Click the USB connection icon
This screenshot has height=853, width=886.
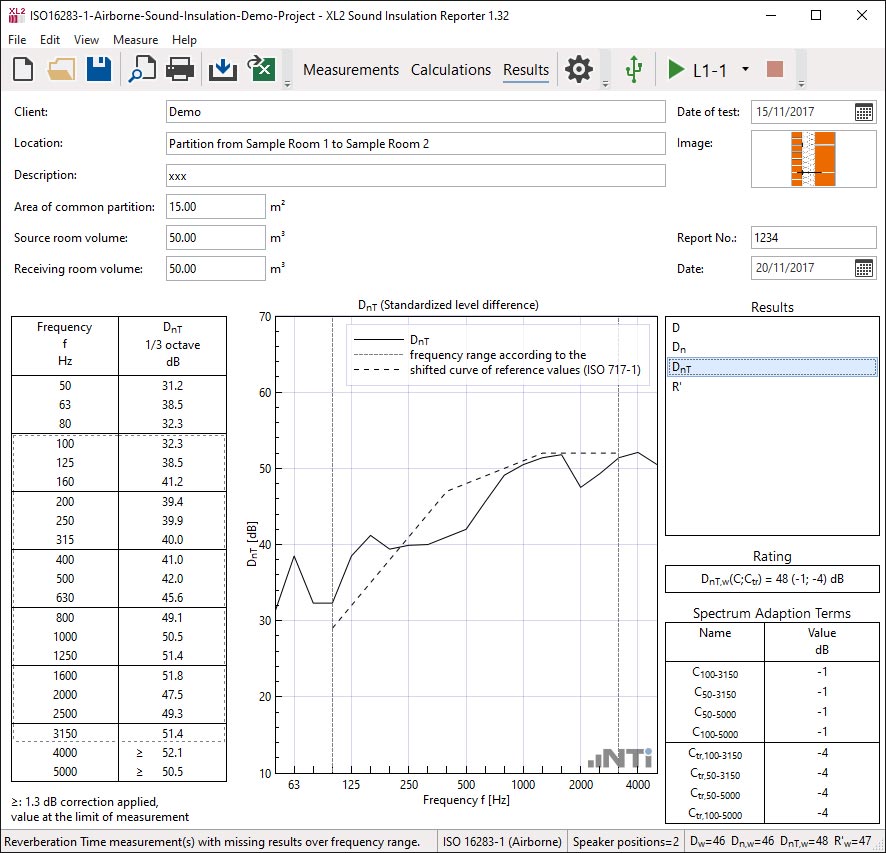tap(632, 70)
